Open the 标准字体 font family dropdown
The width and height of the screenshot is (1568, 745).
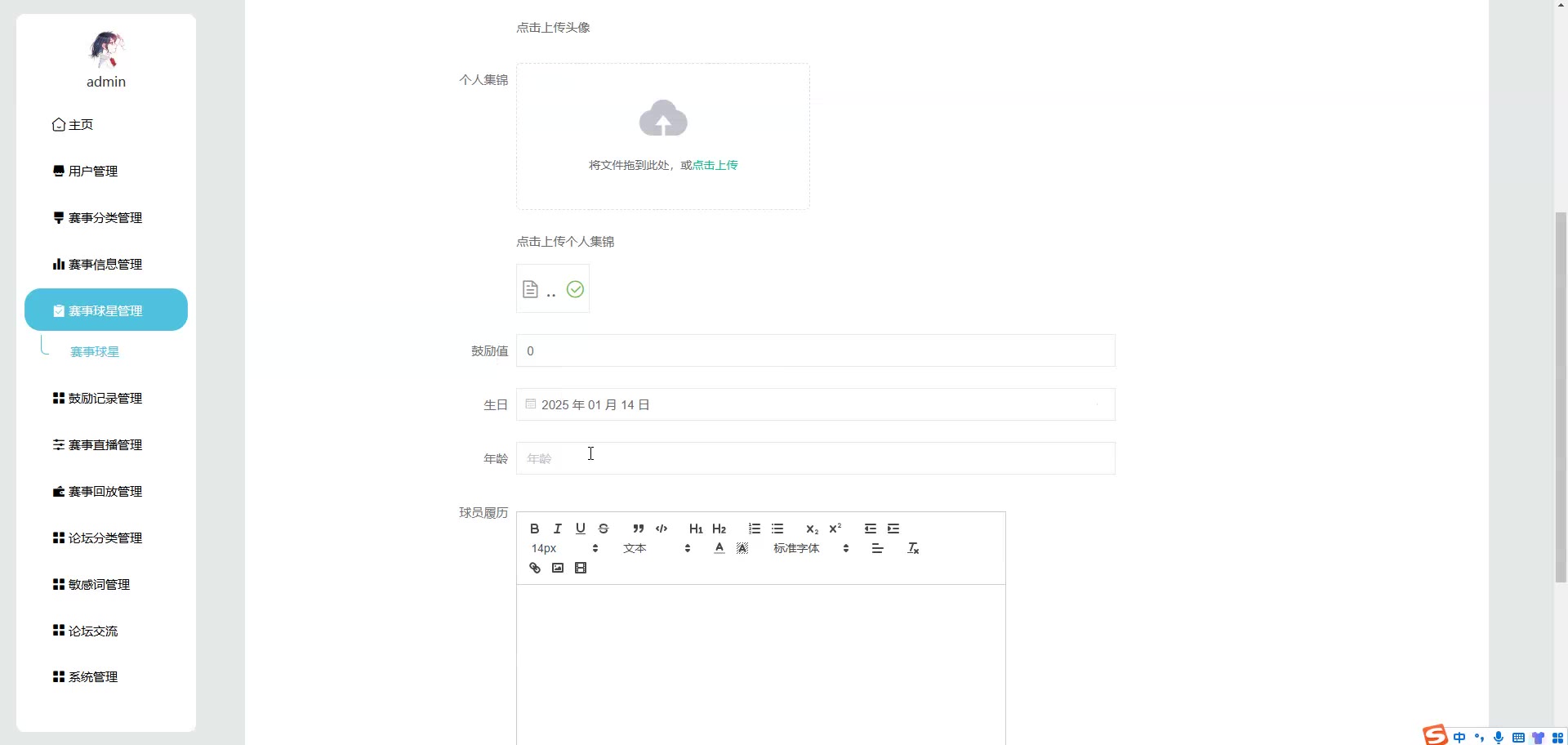pos(811,548)
